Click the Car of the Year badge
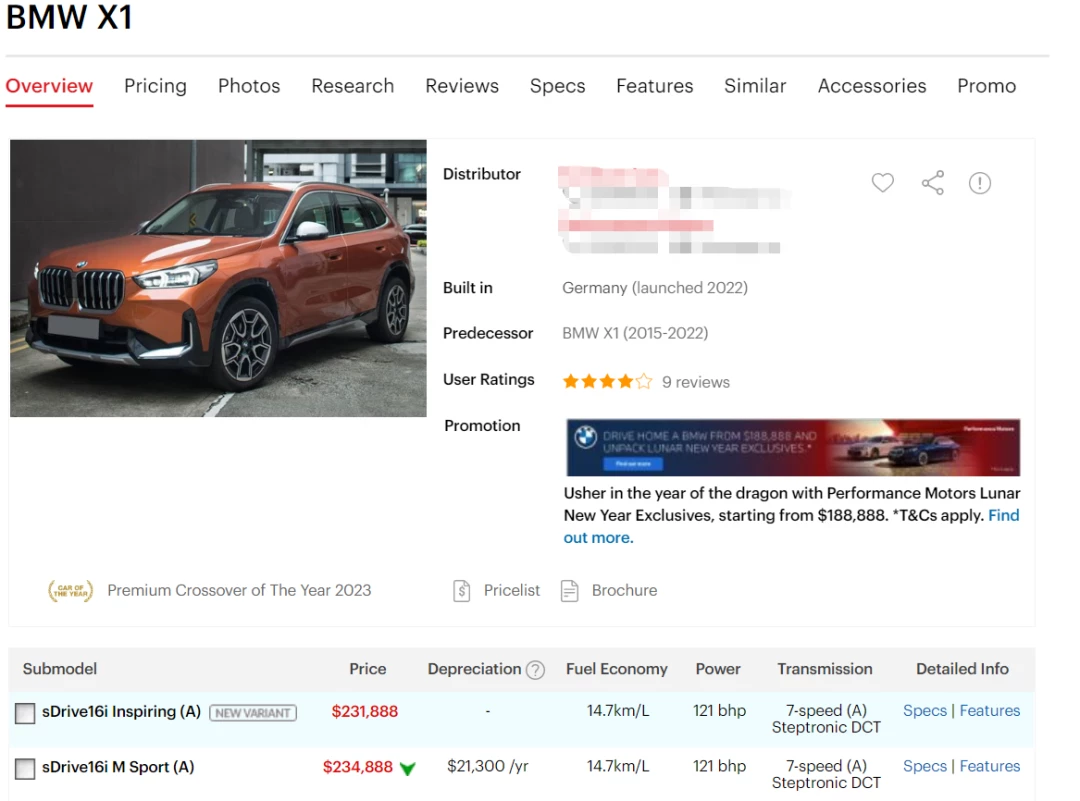 [70, 591]
